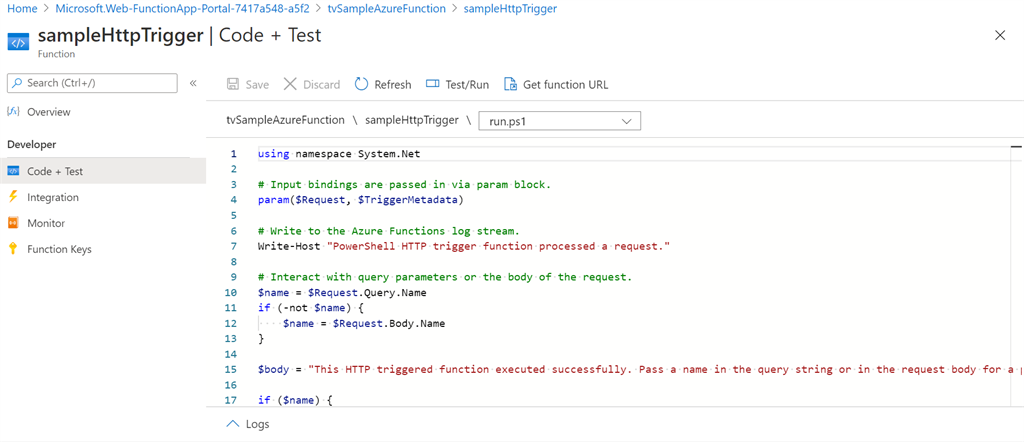This screenshot has height=442, width=1024.
Task: Click the Search (Ctrl+/) input field
Action: coord(92,83)
